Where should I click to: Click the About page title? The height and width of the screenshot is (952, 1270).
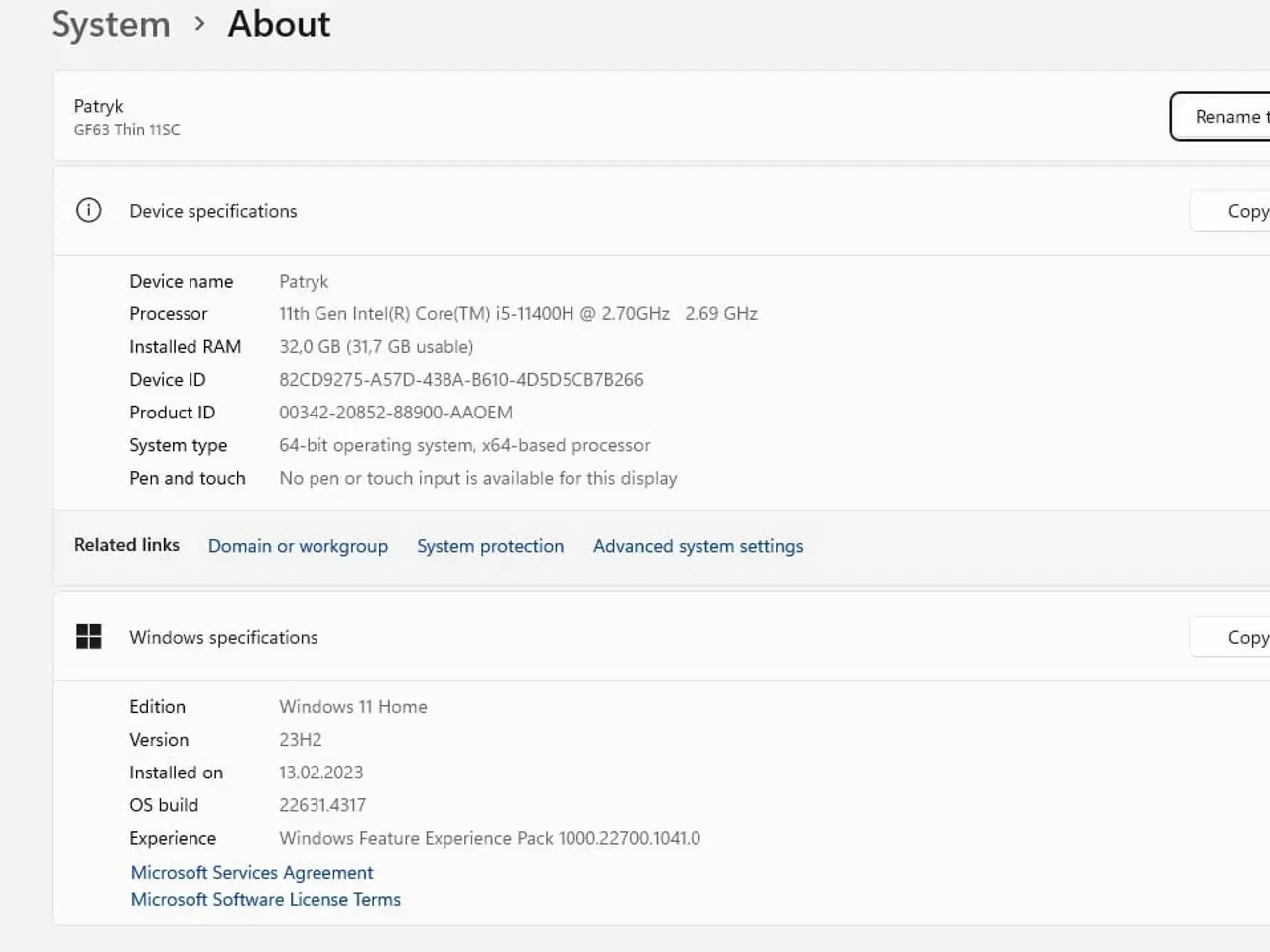279,24
